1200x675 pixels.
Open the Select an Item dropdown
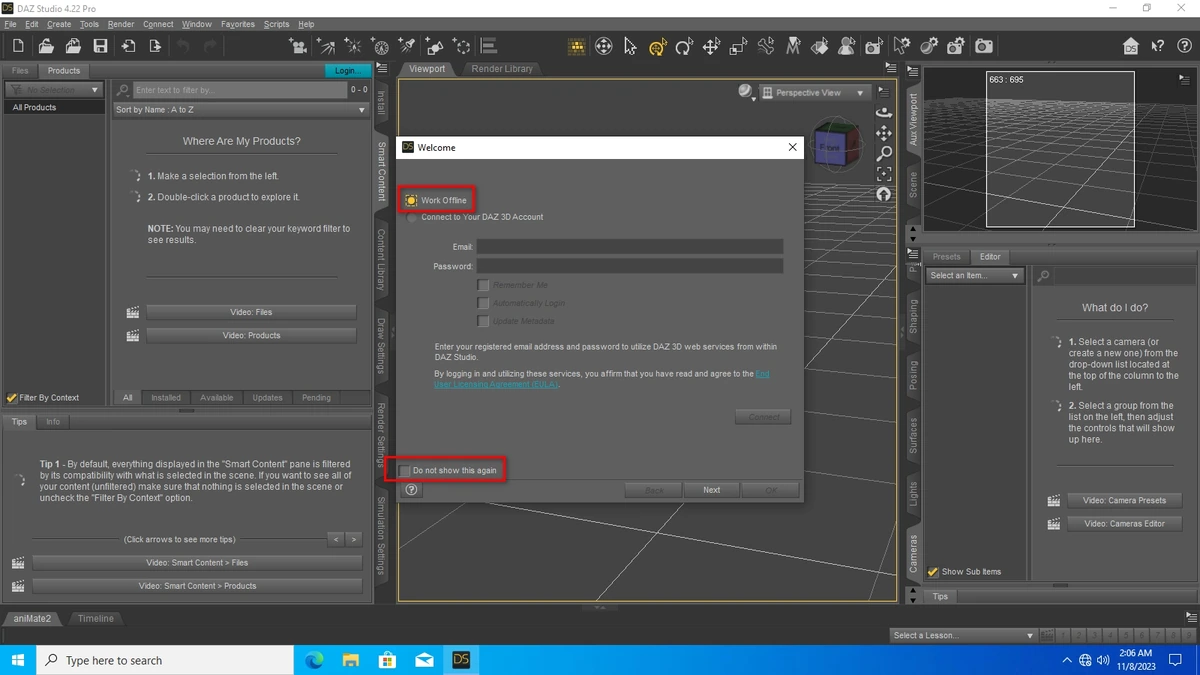[975, 275]
